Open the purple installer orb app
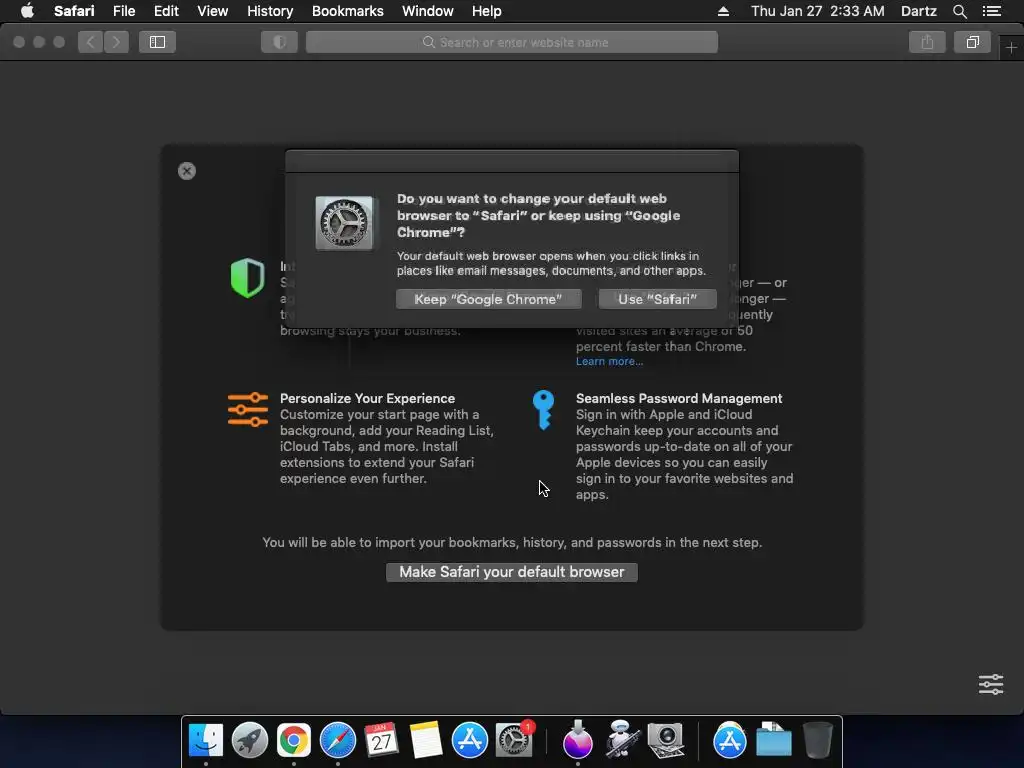 point(577,740)
